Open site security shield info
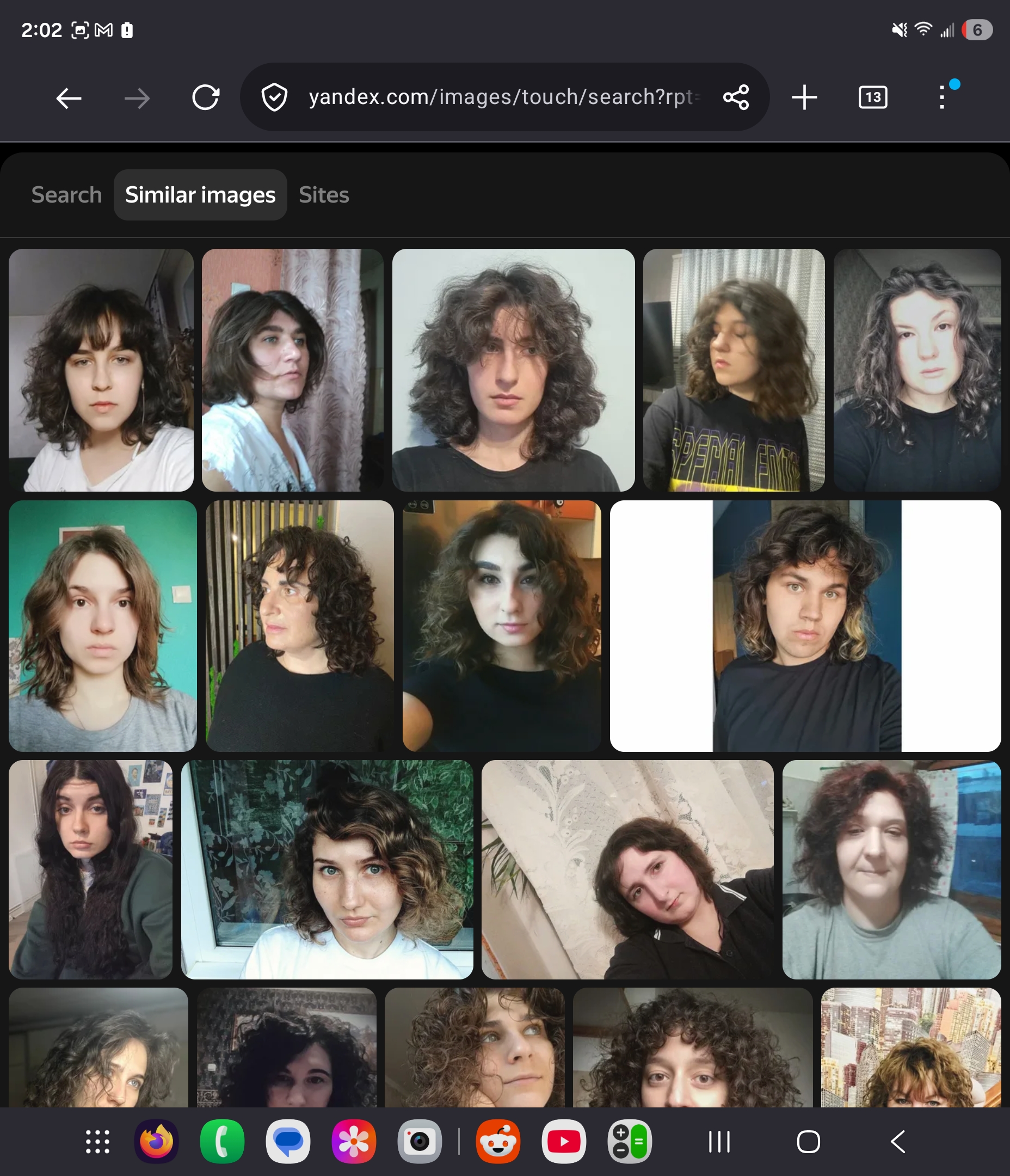Image resolution: width=1010 pixels, height=1176 pixels. (275, 97)
